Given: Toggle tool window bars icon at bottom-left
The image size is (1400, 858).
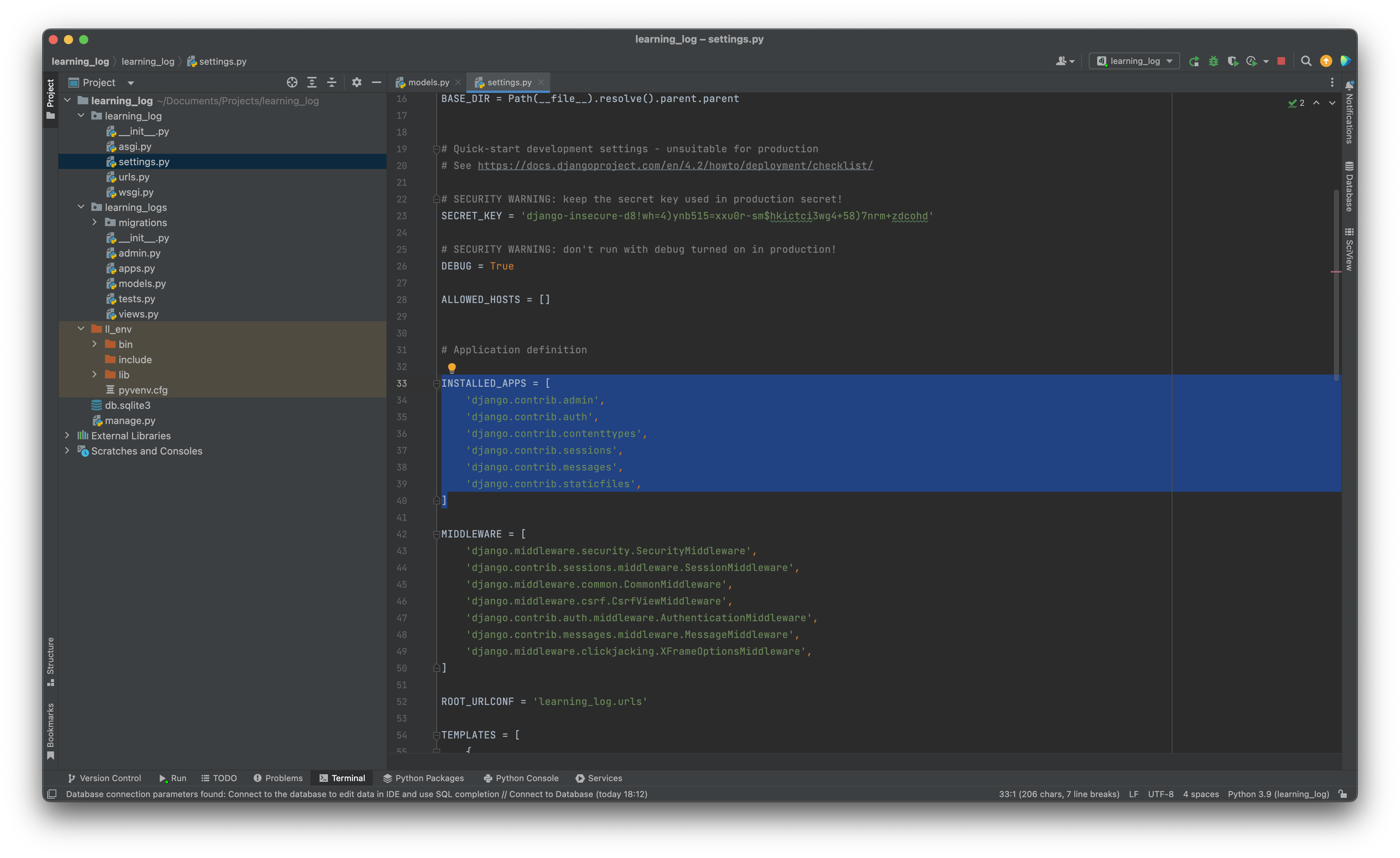Looking at the screenshot, I should (x=52, y=794).
